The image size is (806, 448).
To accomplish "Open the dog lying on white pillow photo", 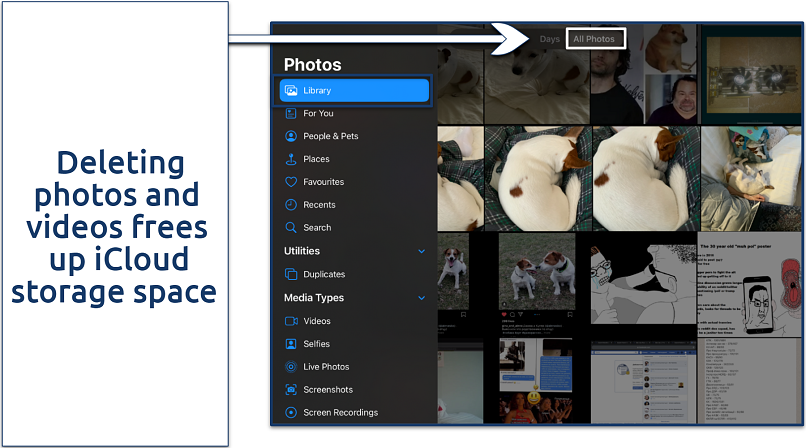I will coord(751,179).
